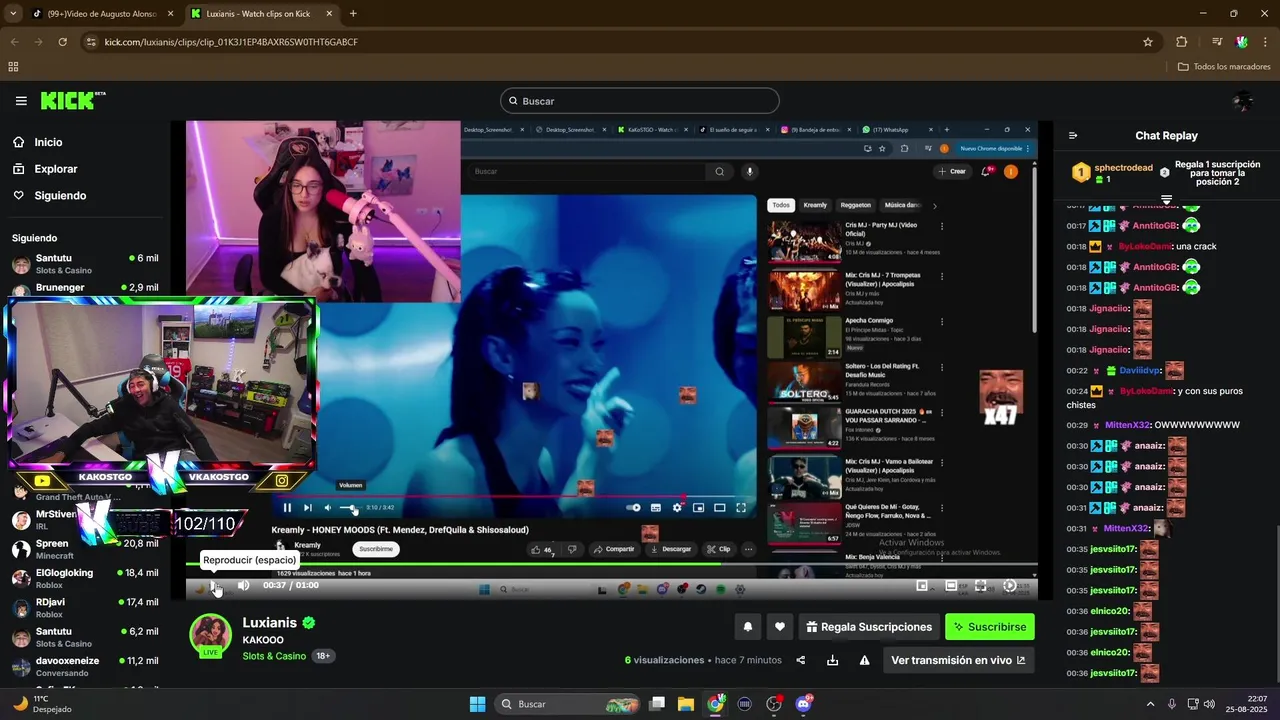Open Windows Start menu
Screen dimensions: 1280x720
point(477,704)
